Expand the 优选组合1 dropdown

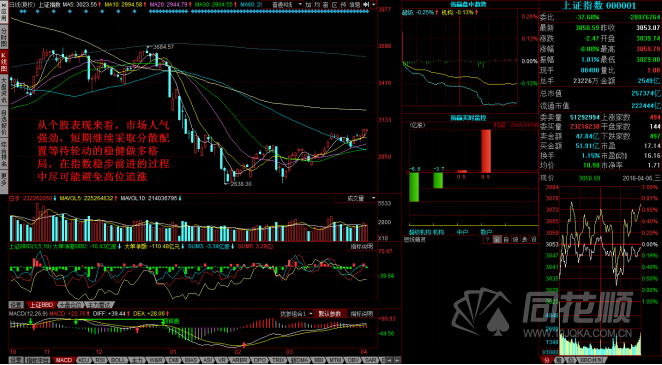297,314
